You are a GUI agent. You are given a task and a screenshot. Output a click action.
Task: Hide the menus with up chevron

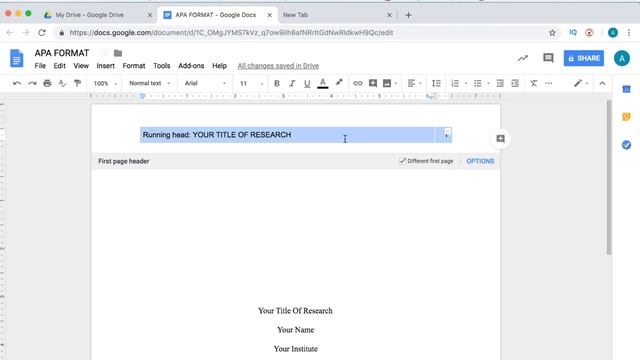coord(602,83)
